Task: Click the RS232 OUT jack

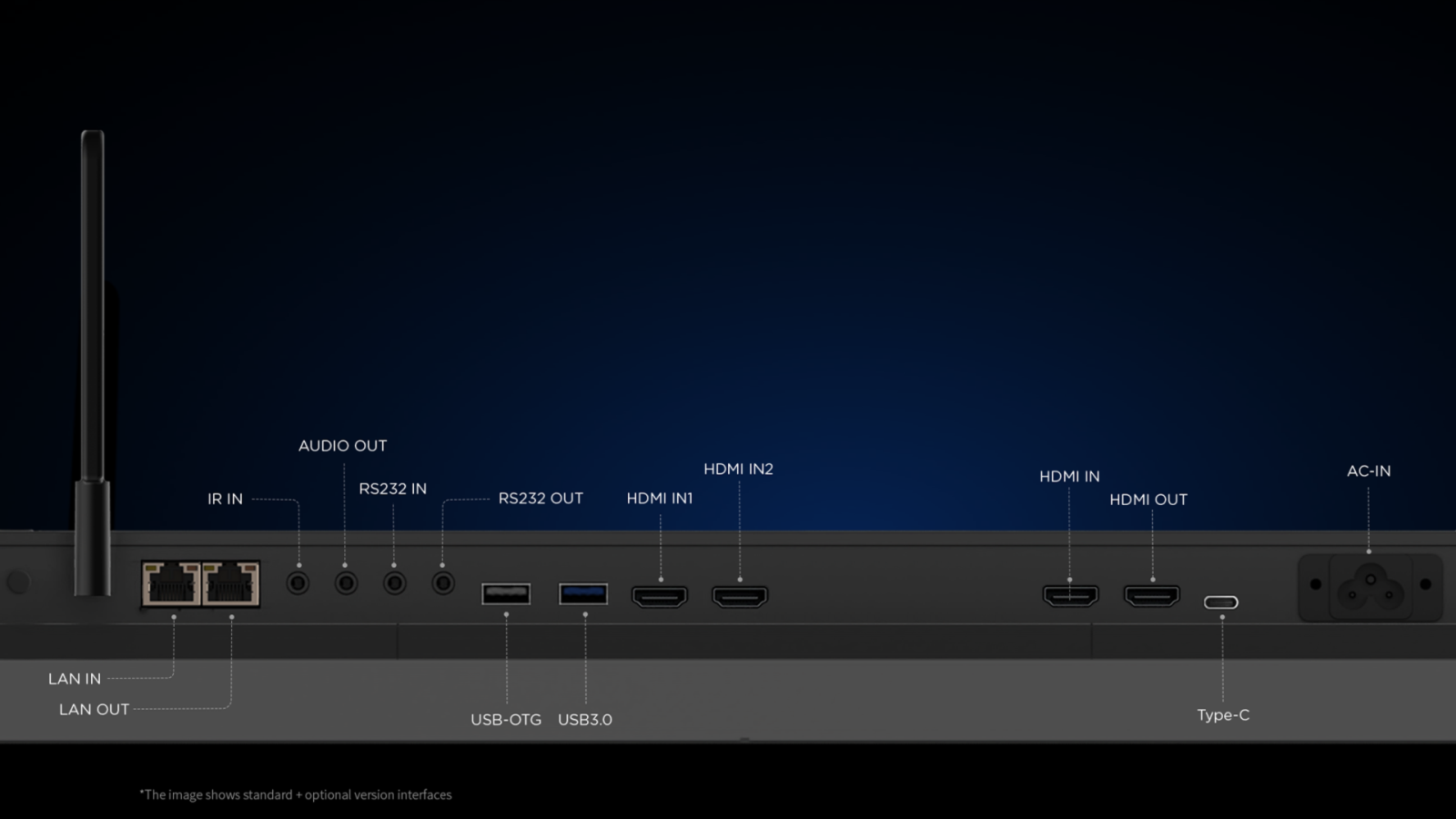Action: click(x=443, y=581)
